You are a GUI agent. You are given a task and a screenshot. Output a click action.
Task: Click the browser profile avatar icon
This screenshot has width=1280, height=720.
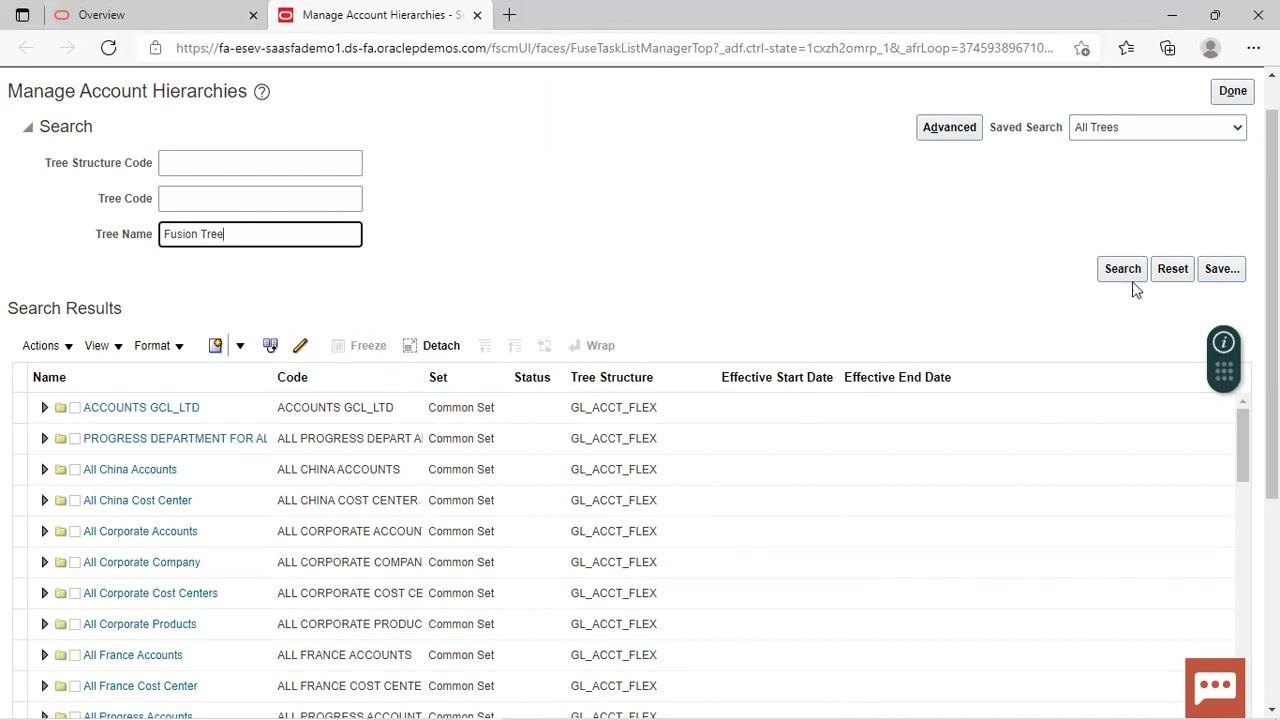(x=1211, y=48)
